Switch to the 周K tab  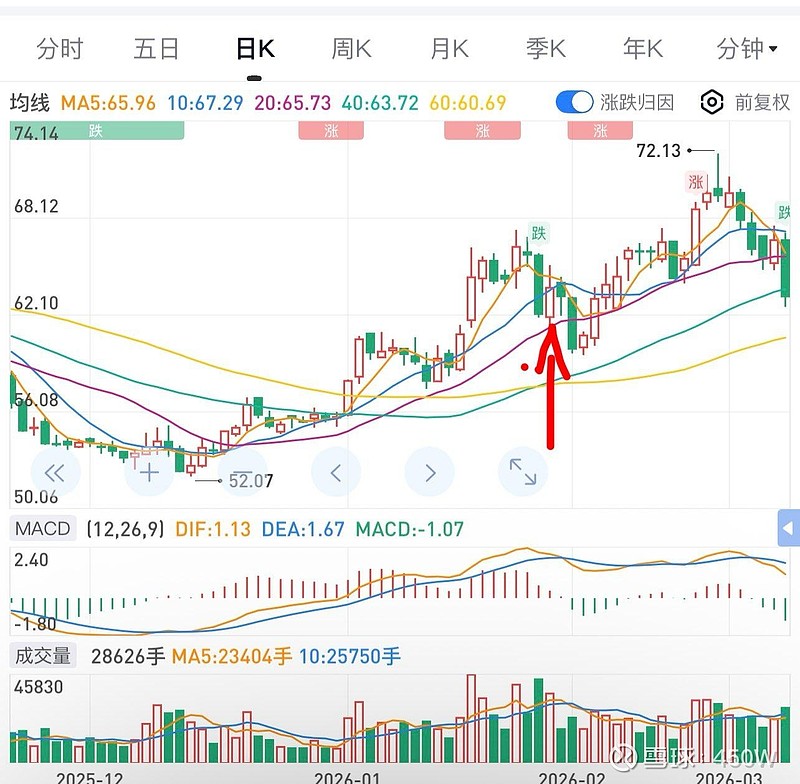[351, 48]
